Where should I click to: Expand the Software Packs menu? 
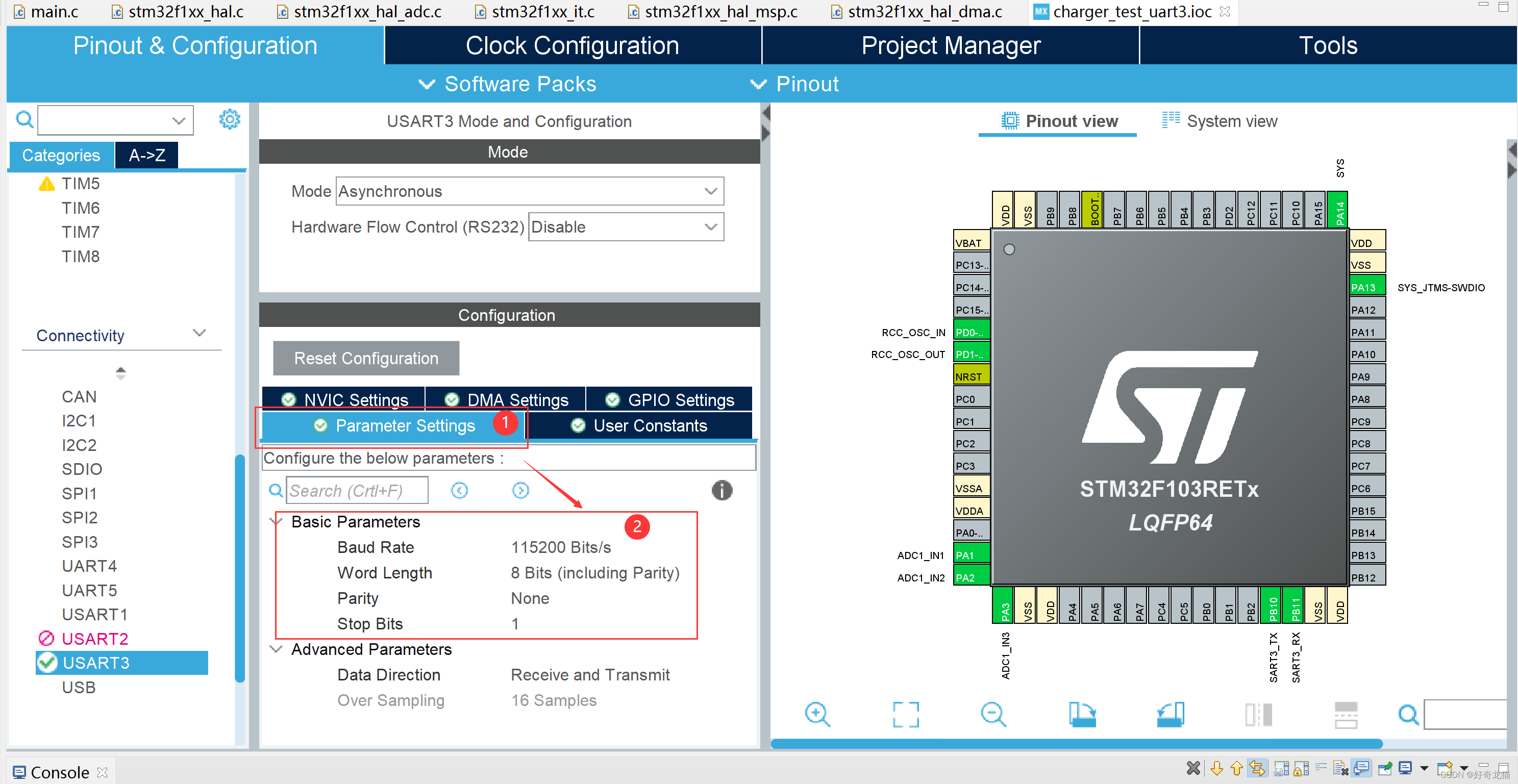click(x=507, y=84)
